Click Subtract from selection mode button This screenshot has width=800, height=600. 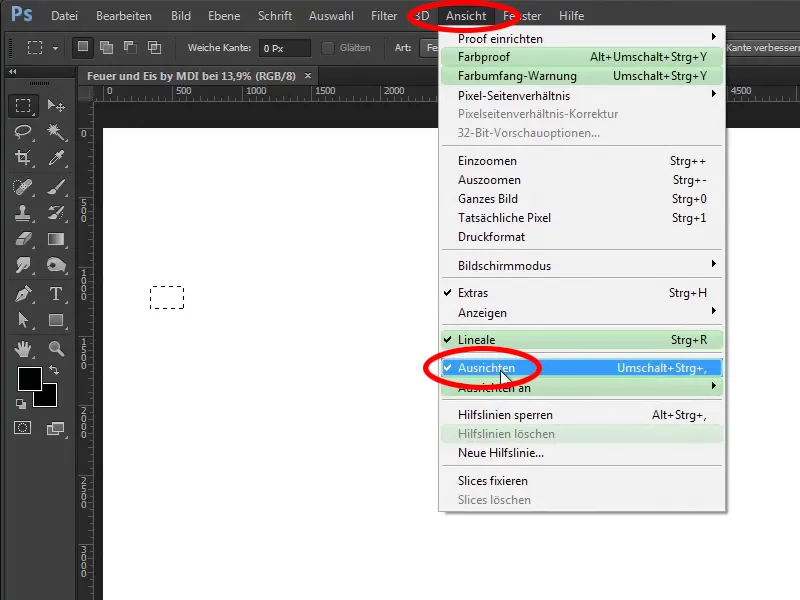coord(131,47)
